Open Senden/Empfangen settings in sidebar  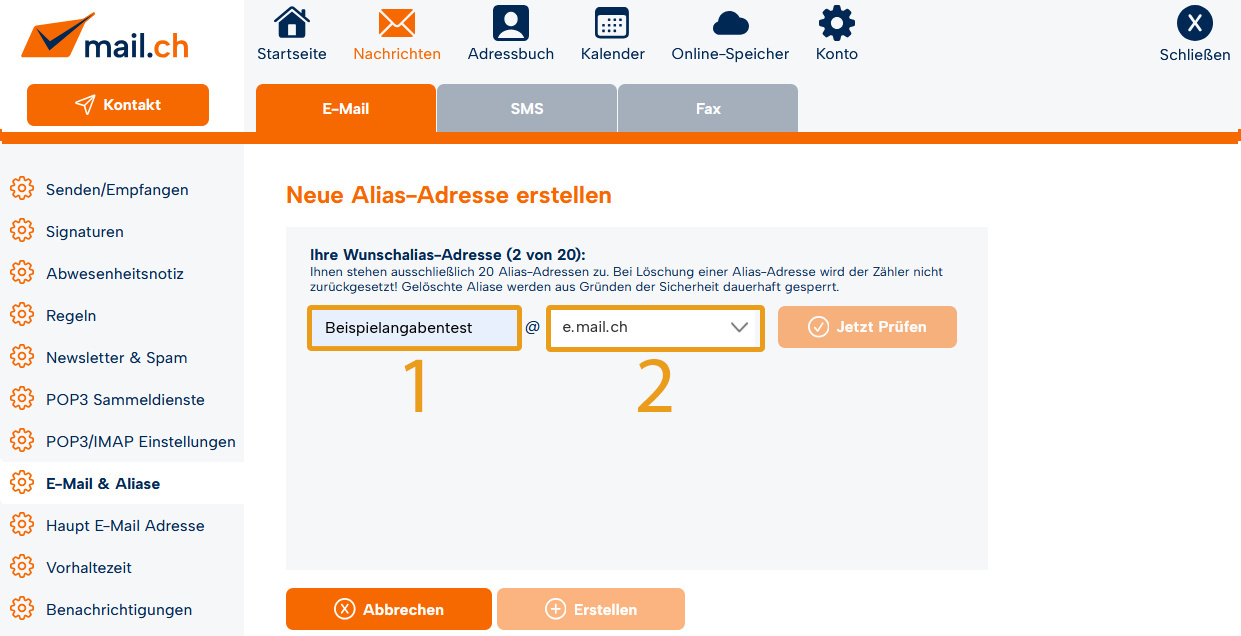coord(117,189)
